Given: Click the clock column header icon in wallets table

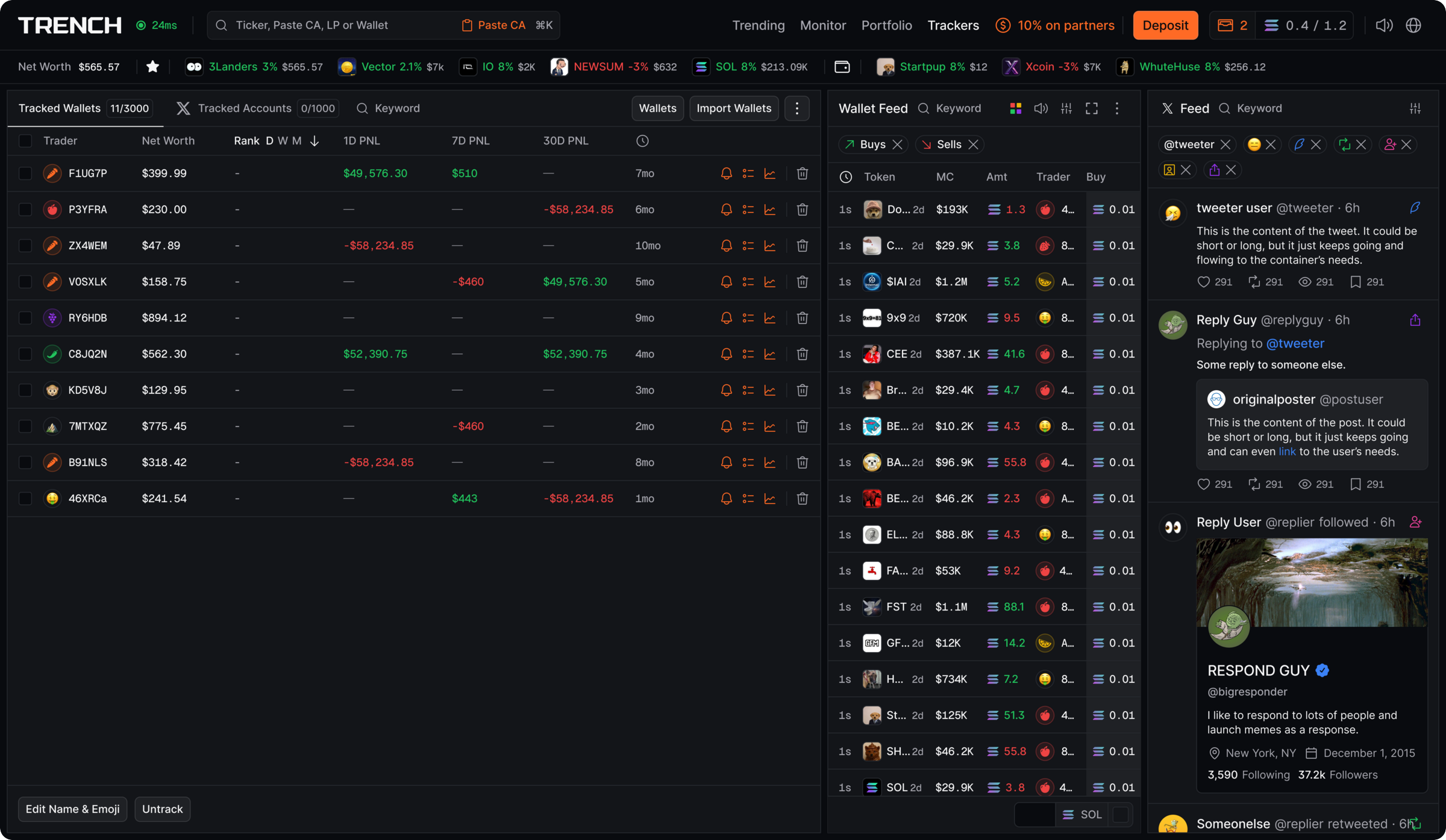Looking at the screenshot, I should coord(642,141).
